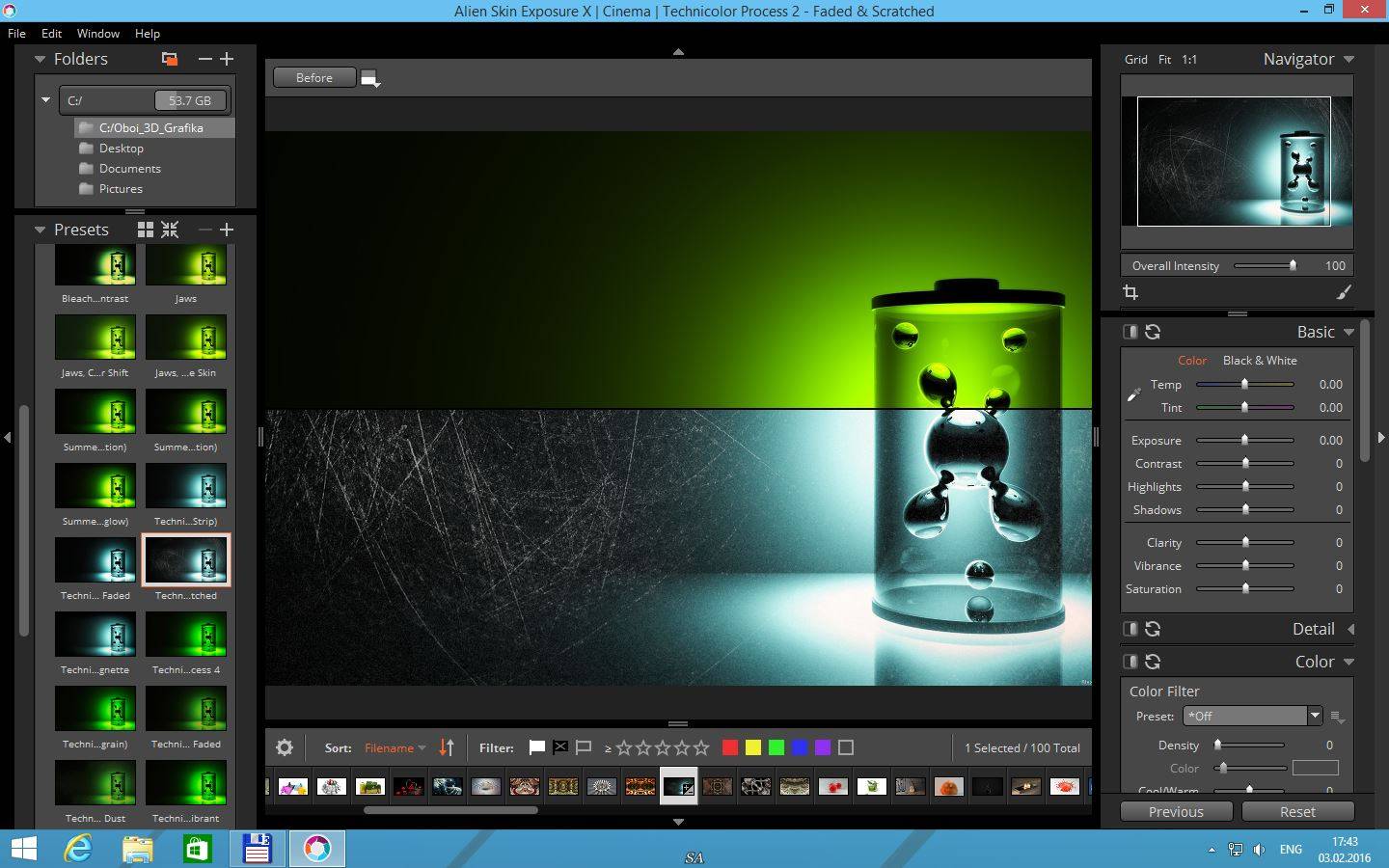Select the crop tool icon
The width and height of the screenshot is (1389, 868).
1130,292
